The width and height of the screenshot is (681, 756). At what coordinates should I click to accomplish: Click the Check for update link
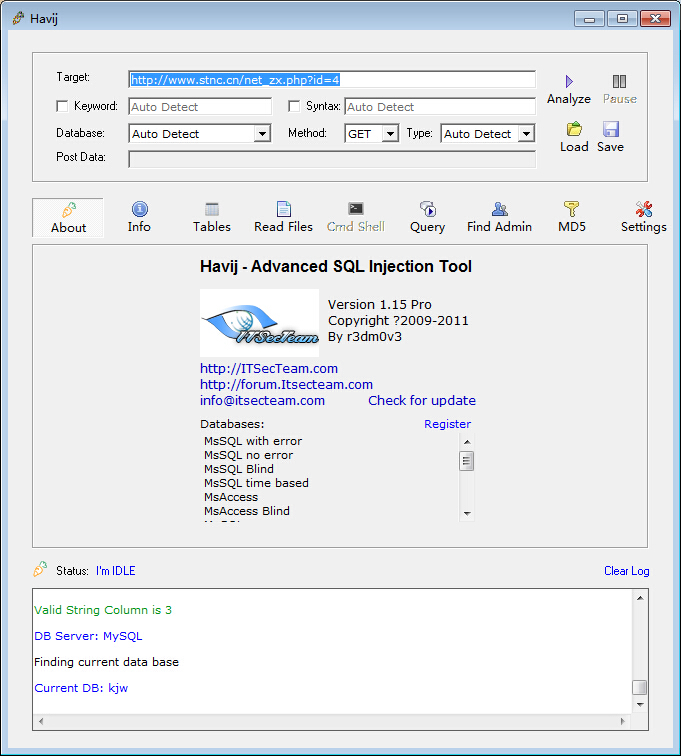tap(422, 400)
